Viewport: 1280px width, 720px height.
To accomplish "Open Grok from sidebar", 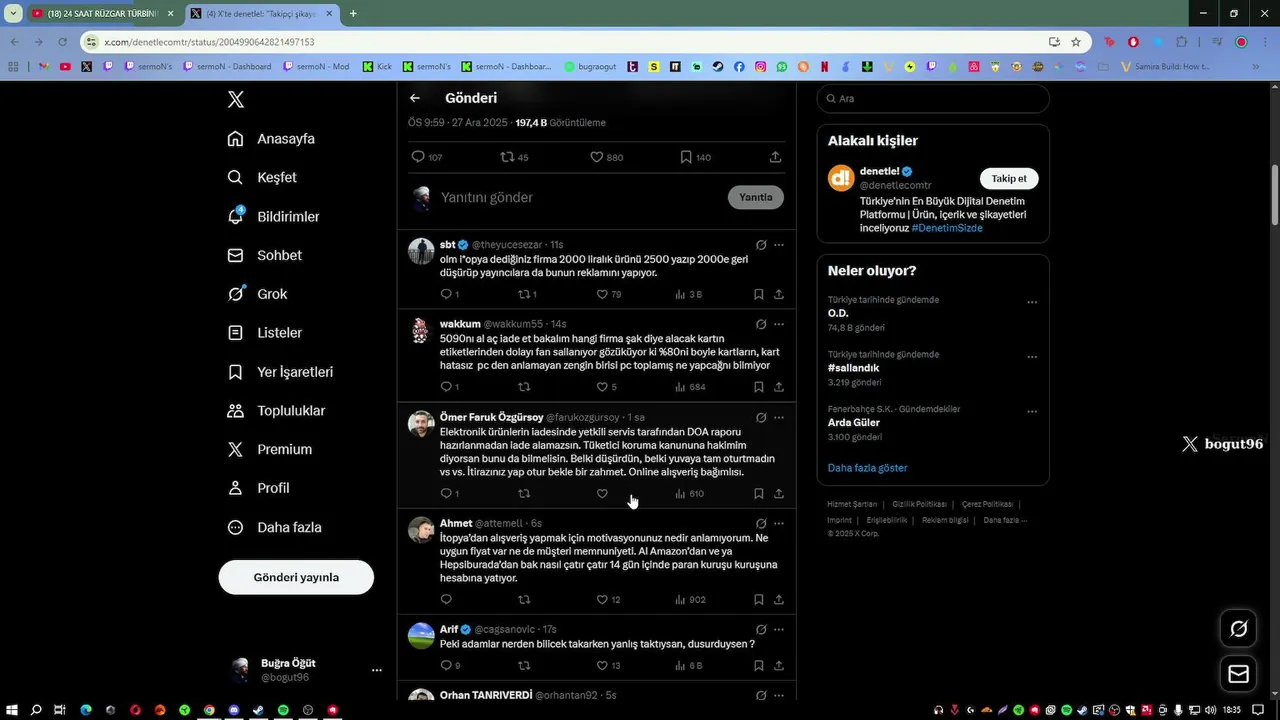I will pyautogui.click(x=257, y=294).
